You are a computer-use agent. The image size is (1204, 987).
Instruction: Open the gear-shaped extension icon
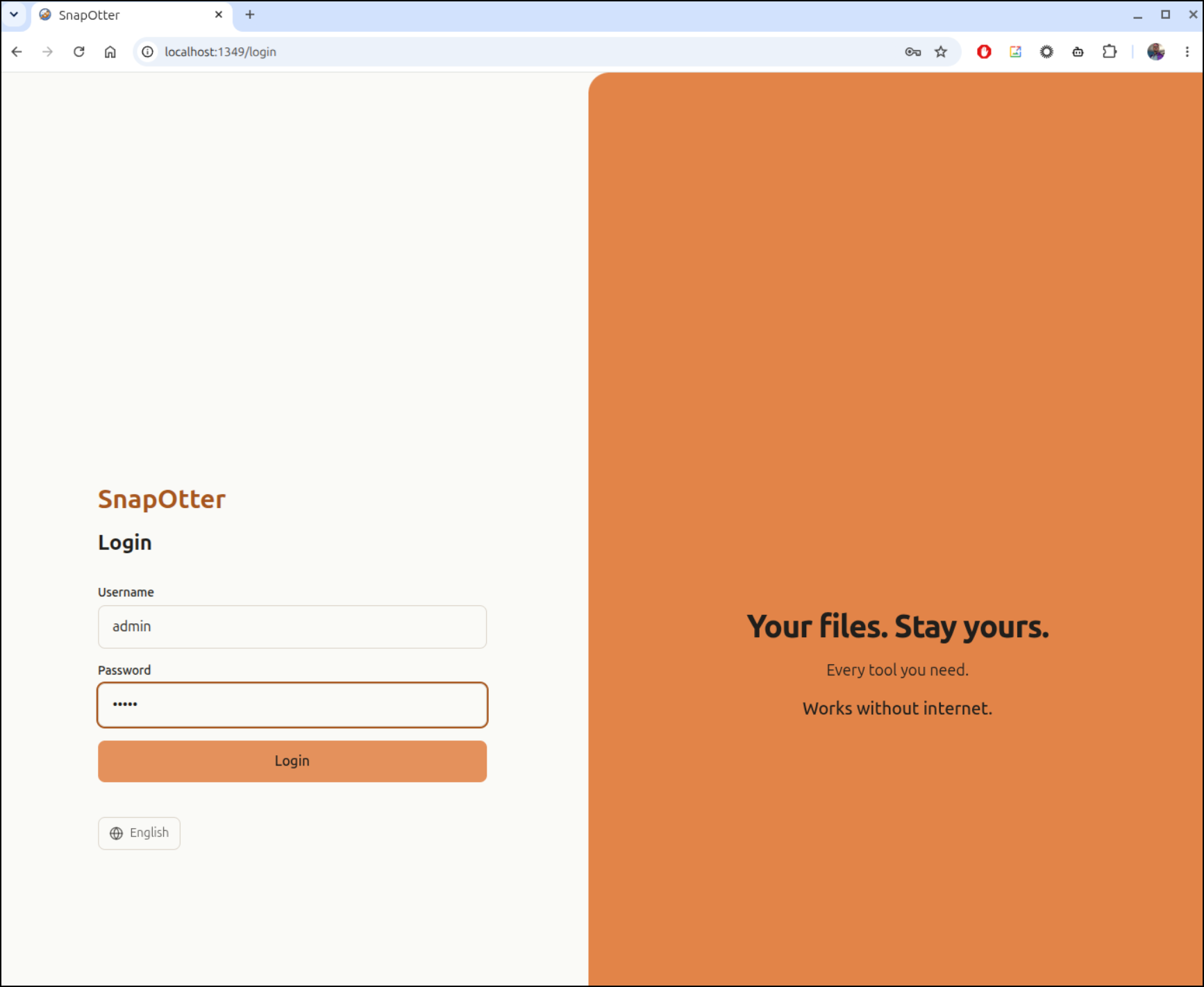pyautogui.click(x=1046, y=52)
